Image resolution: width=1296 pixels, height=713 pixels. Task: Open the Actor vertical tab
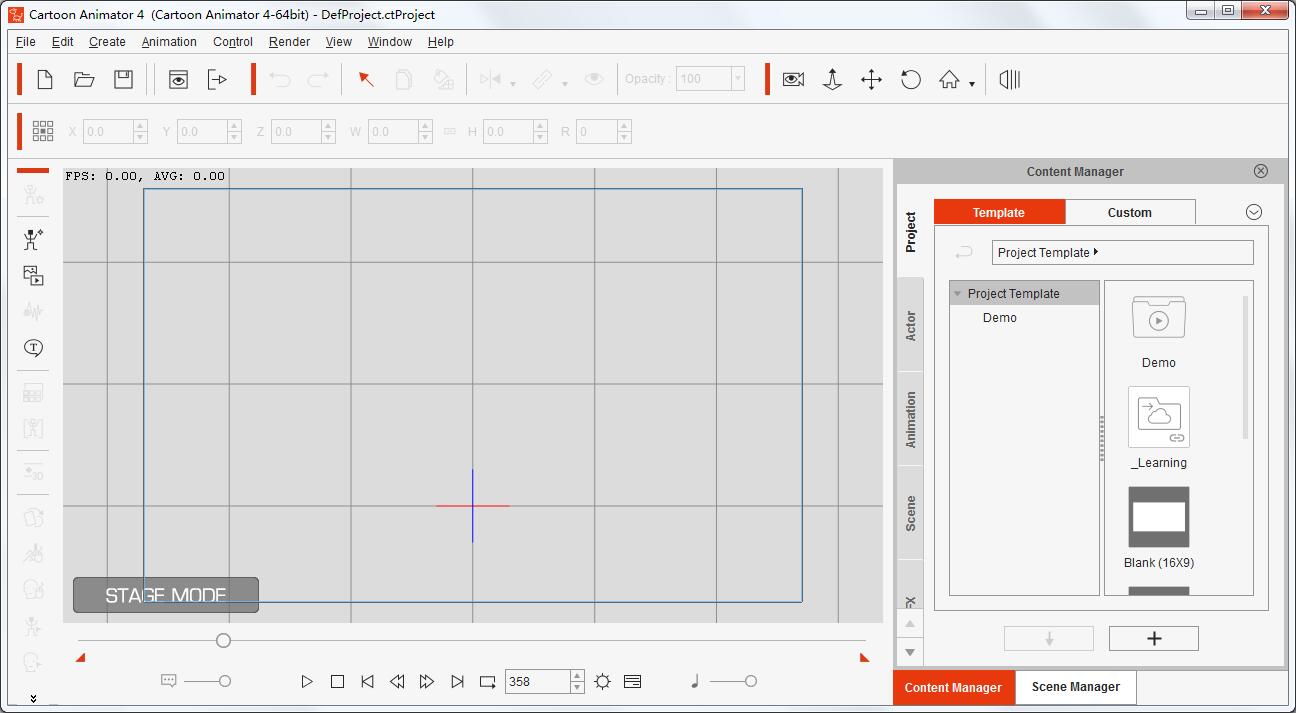pyautogui.click(x=910, y=326)
